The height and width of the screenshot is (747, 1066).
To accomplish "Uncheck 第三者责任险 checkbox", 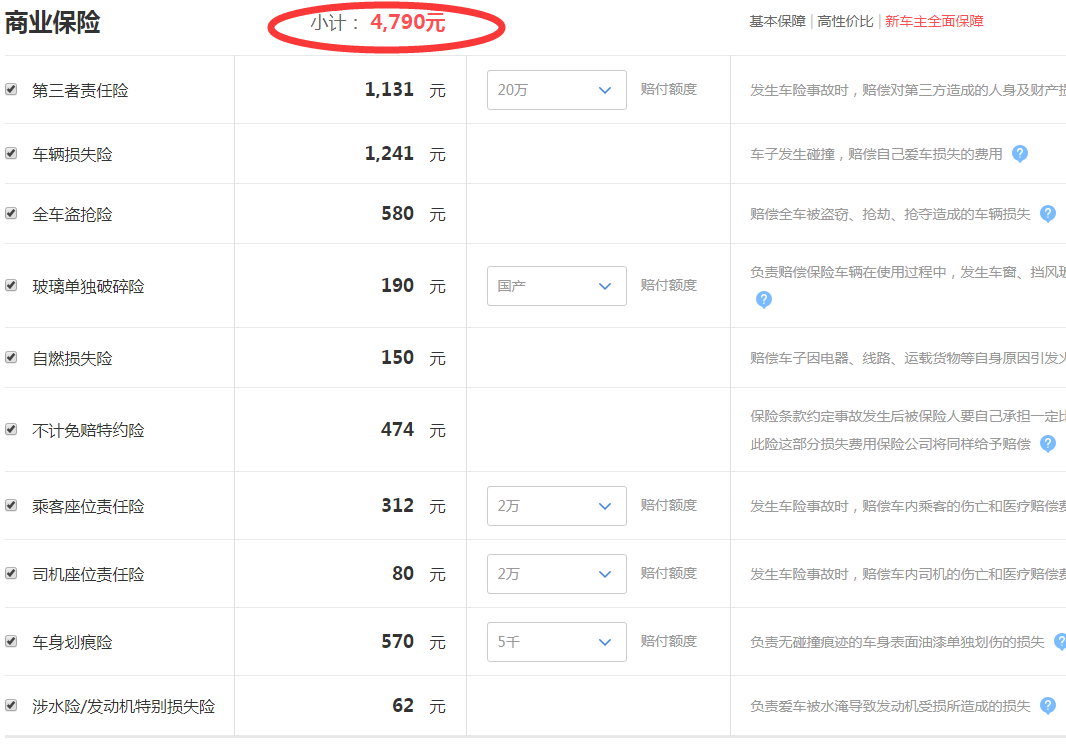I will tap(11, 89).
